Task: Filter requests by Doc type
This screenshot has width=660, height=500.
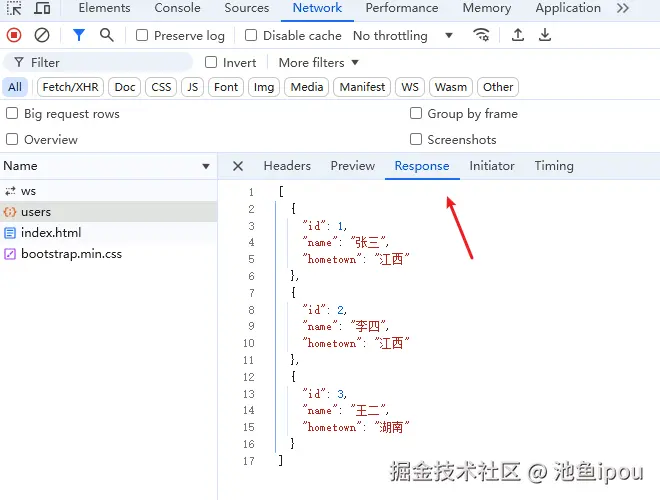Action: click(125, 87)
